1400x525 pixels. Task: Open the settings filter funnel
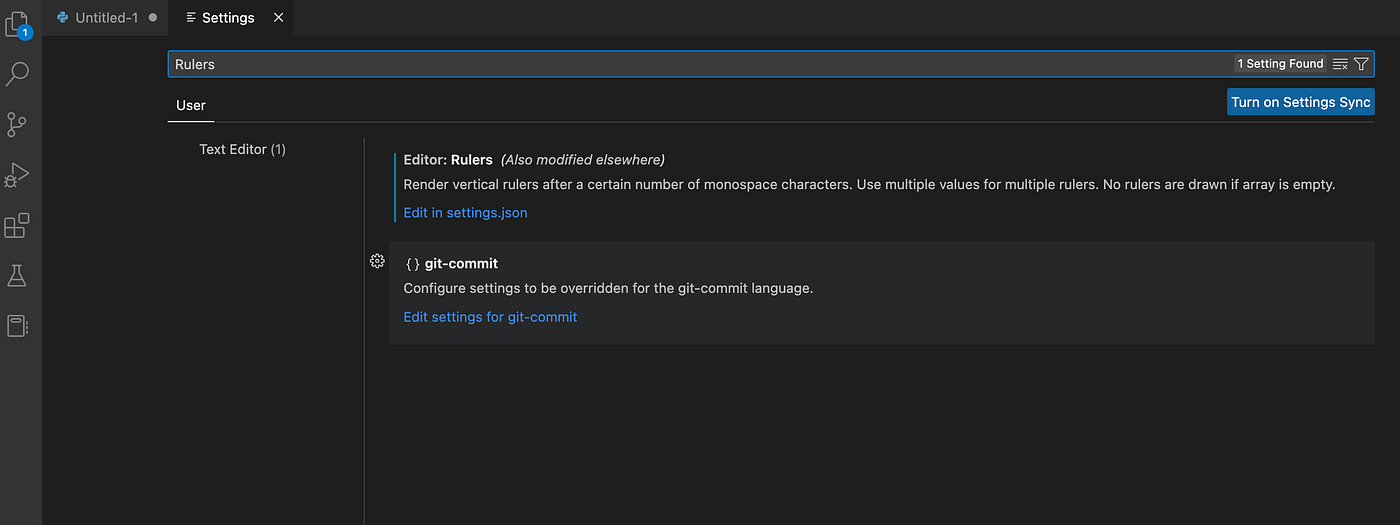[x=1361, y=64]
